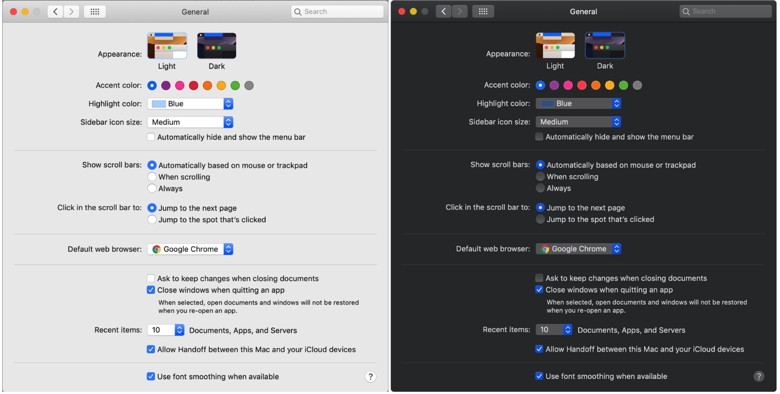Check 'Ask to keep changes' in dark window
780x394 pixels.
539,278
